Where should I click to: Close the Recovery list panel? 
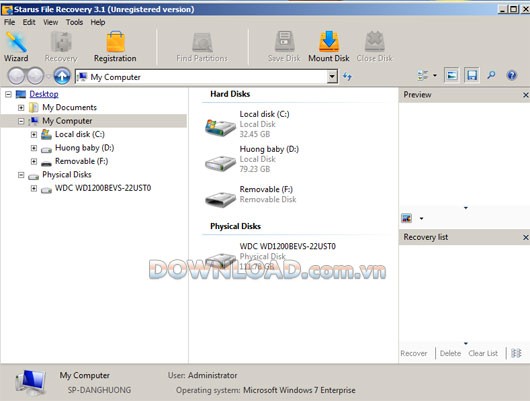point(526,237)
